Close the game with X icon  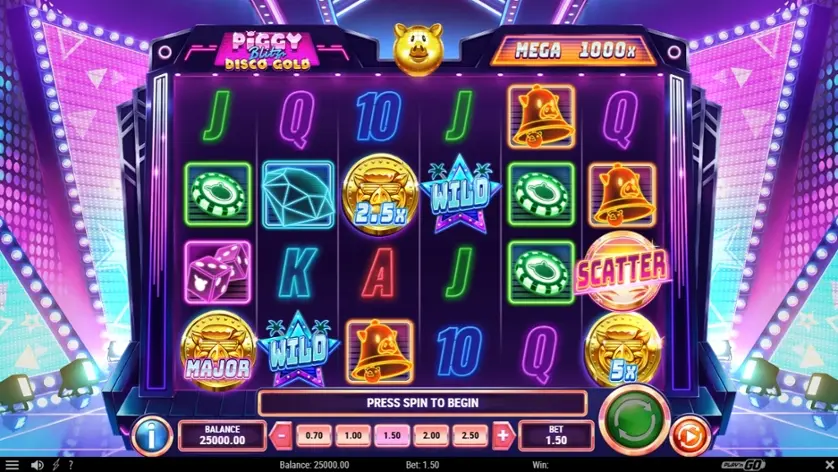click(x=829, y=465)
